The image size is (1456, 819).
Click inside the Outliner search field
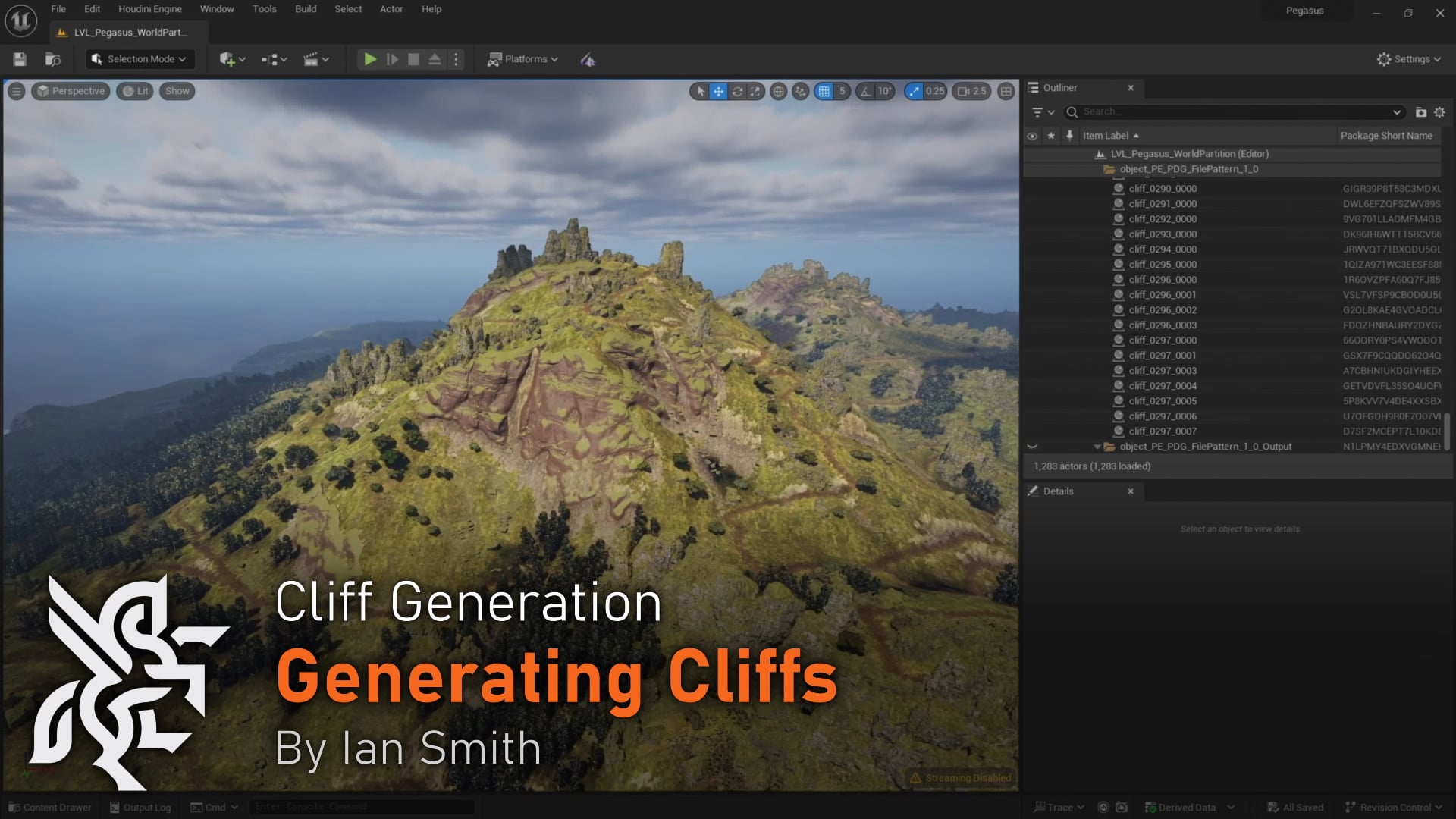pos(1213,111)
